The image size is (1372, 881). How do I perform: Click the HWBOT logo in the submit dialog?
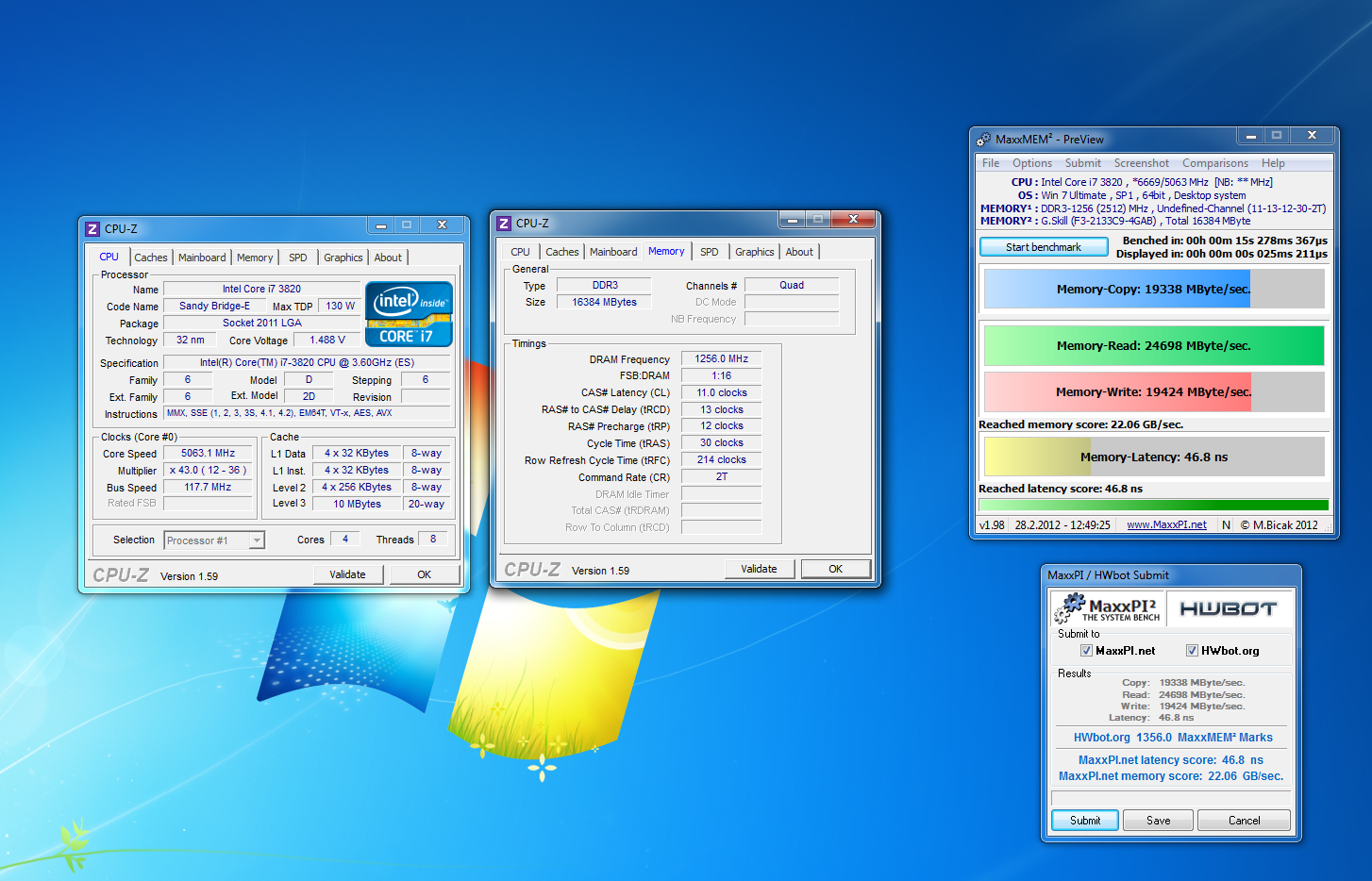[1228, 609]
